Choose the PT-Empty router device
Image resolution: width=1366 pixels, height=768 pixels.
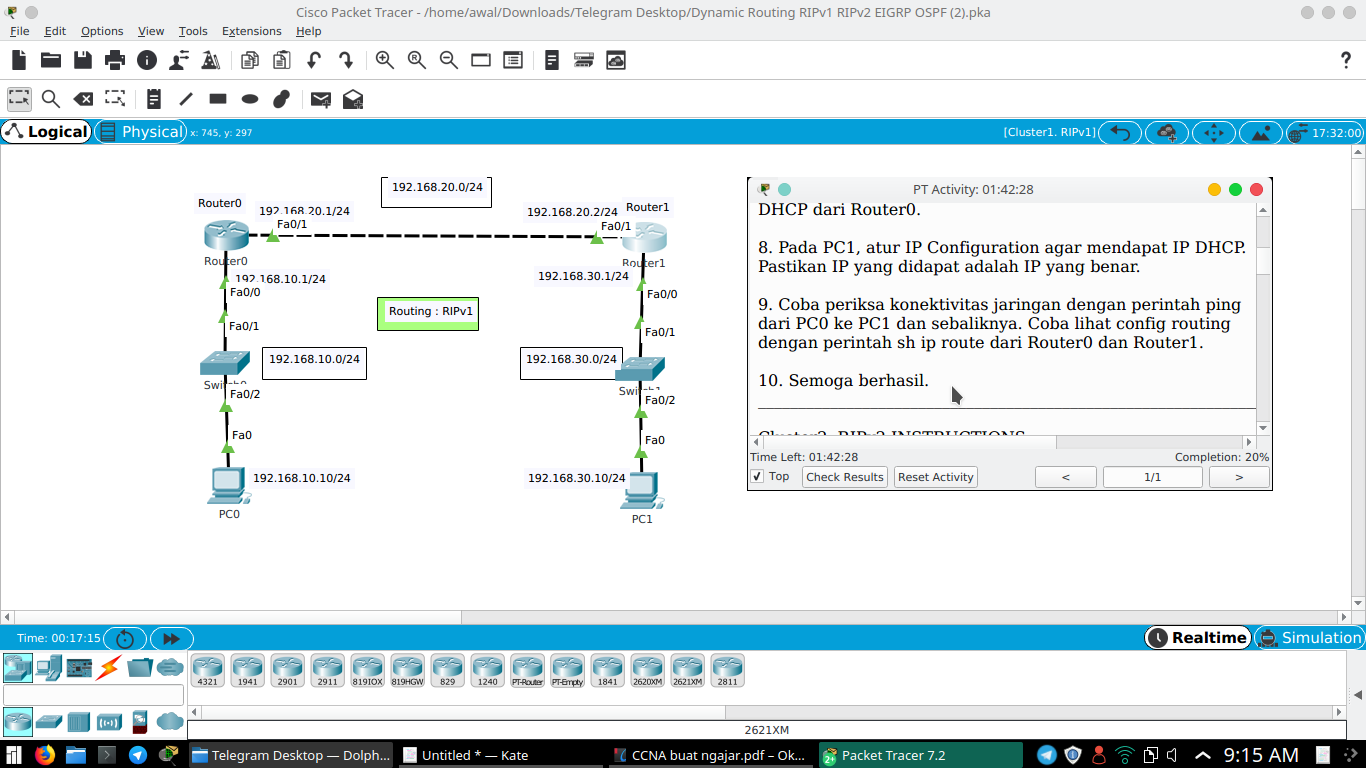568,670
